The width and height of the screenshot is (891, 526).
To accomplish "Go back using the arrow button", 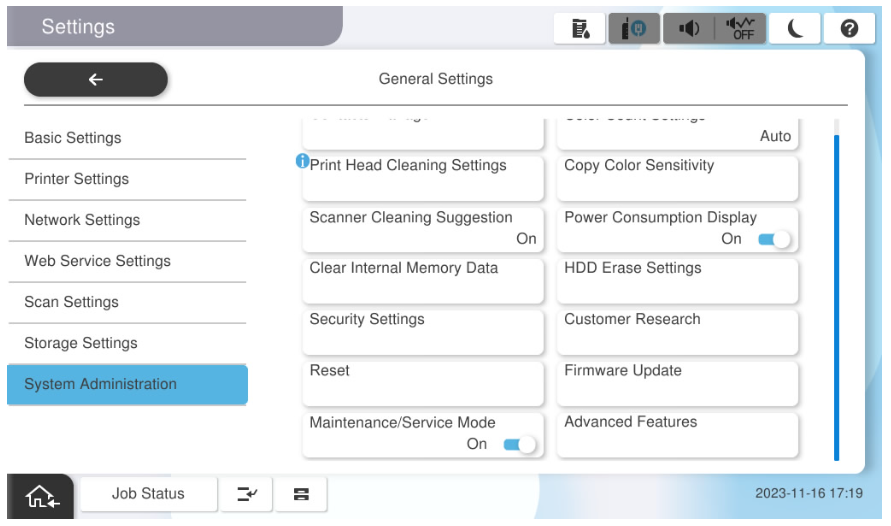I will (x=96, y=79).
